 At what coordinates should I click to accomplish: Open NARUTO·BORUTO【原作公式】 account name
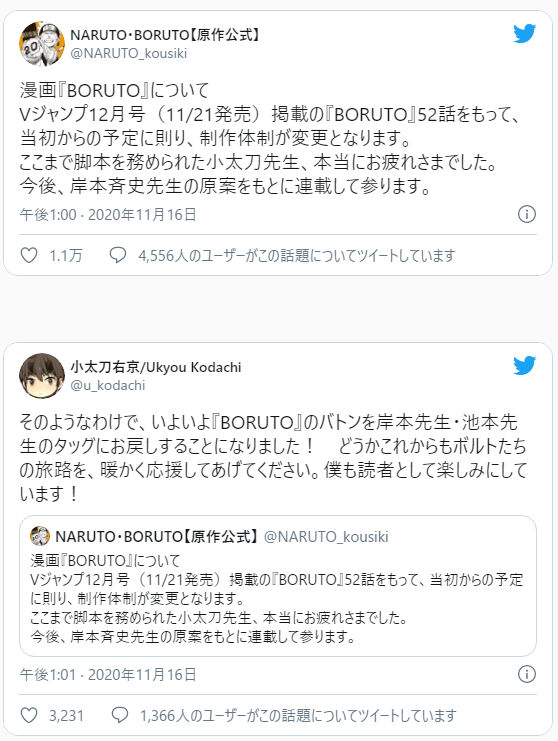(x=164, y=35)
